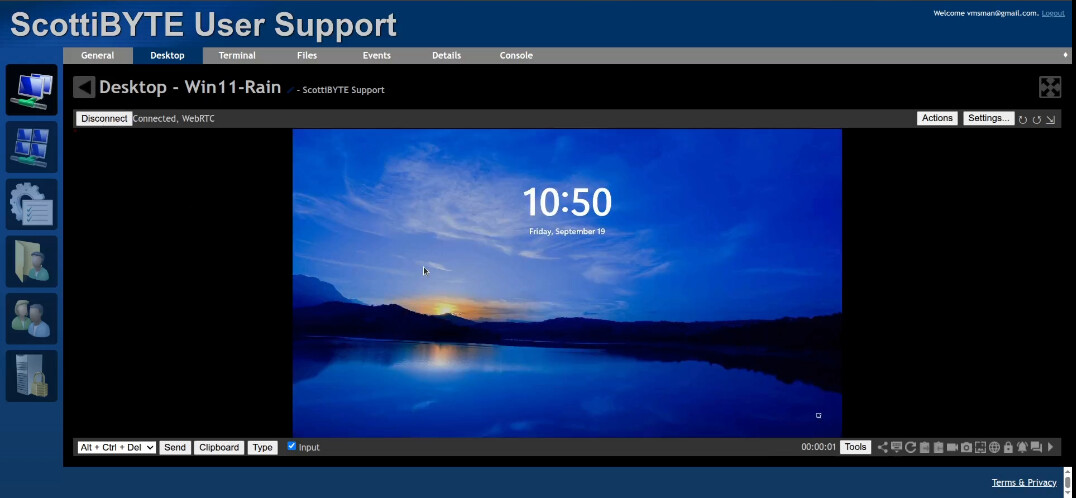1076x498 pixels.
Task: Toggle full screen view icon
Action: point(1050,87)
